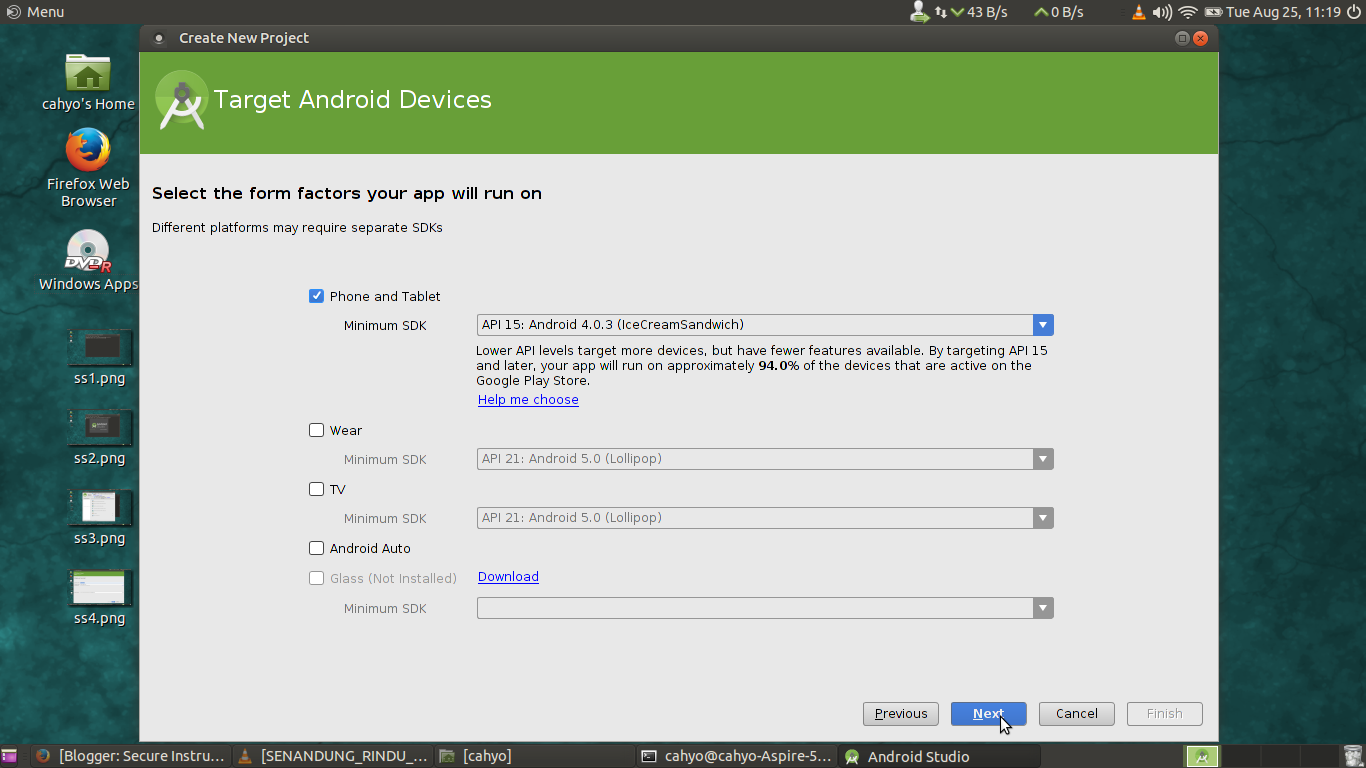Switch to Blogger Firefox taskbar window
Viewport: 1366px width, 768px height.
coord(131,756)
